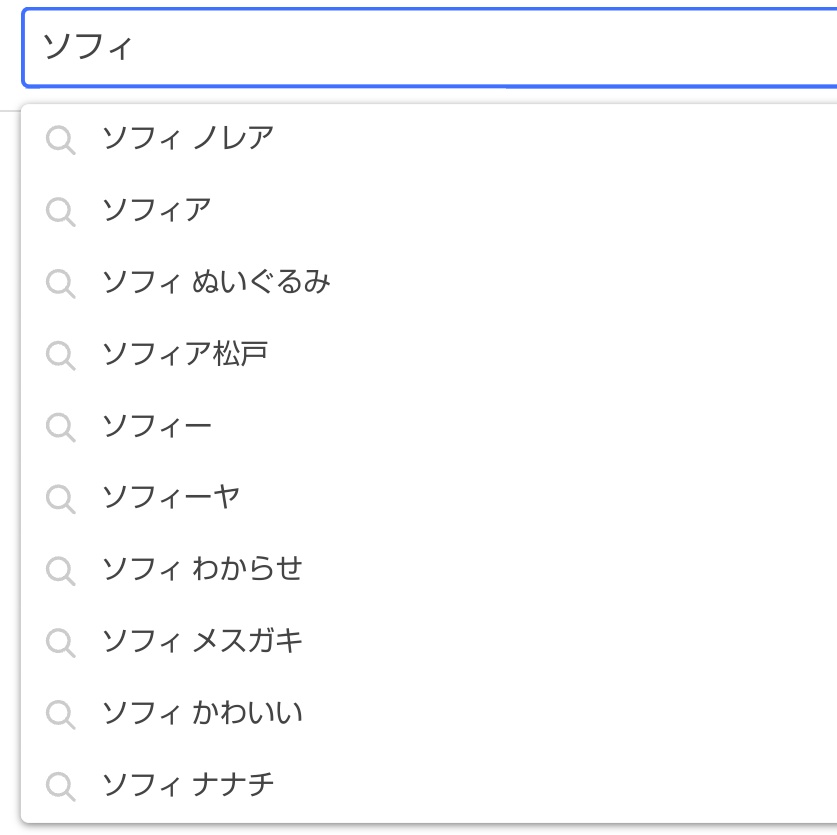Pick the ソフィア松戸 suggestion
This screenshot has width=837, height=835.
point(429,355)
